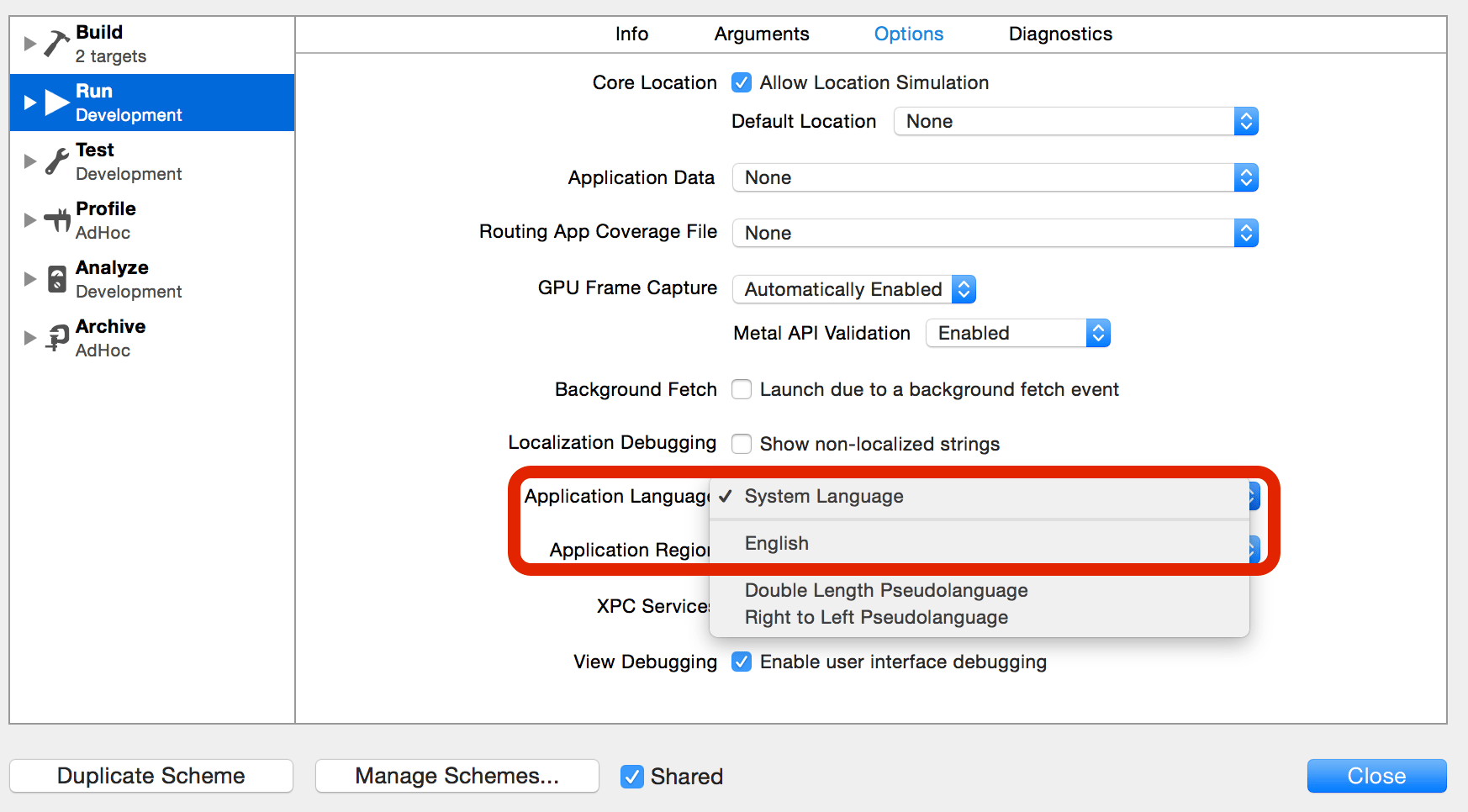
Task: Select the Analyze scheme icon
Action: [55, 278]
